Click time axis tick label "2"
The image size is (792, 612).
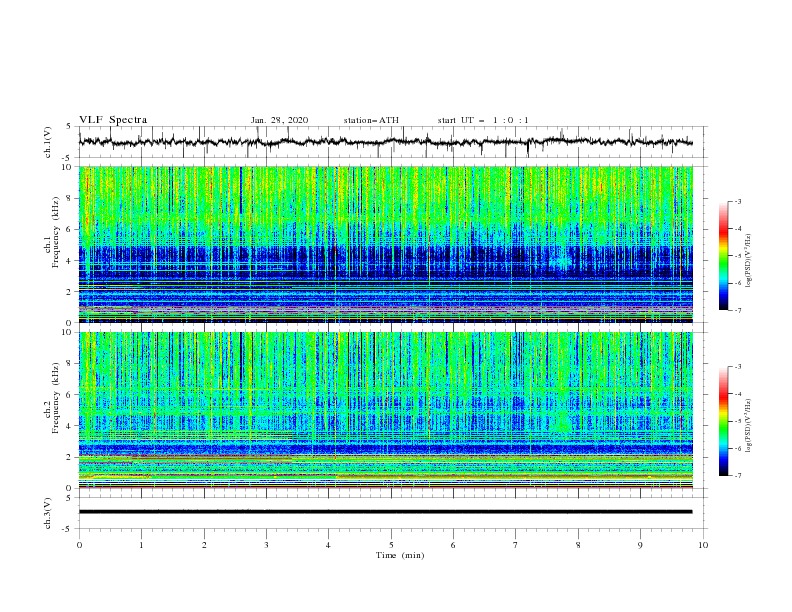click(204, 545)
